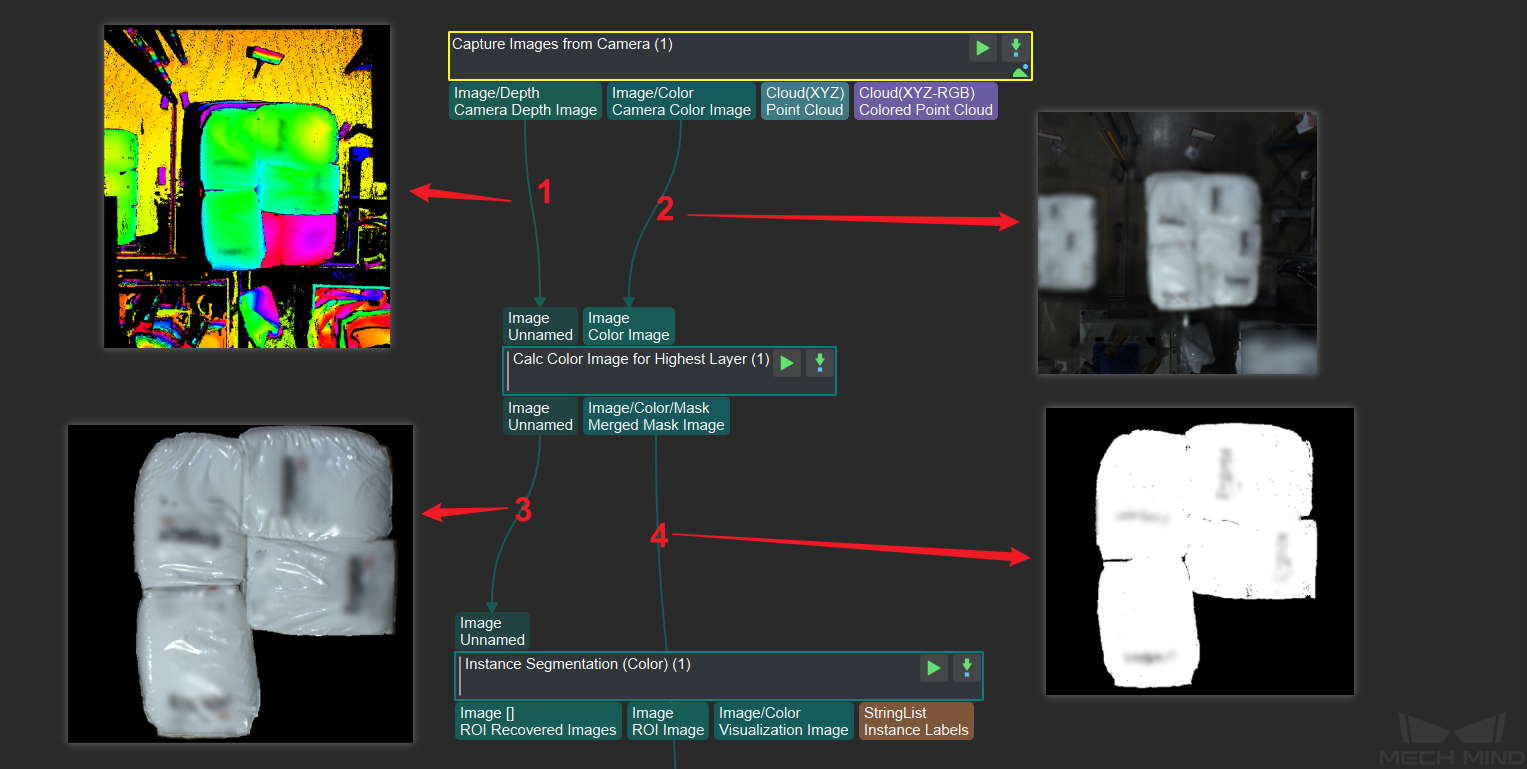Click the image preview icon on the Capture node
1527x769 pixels.
tap(1020, 70)
